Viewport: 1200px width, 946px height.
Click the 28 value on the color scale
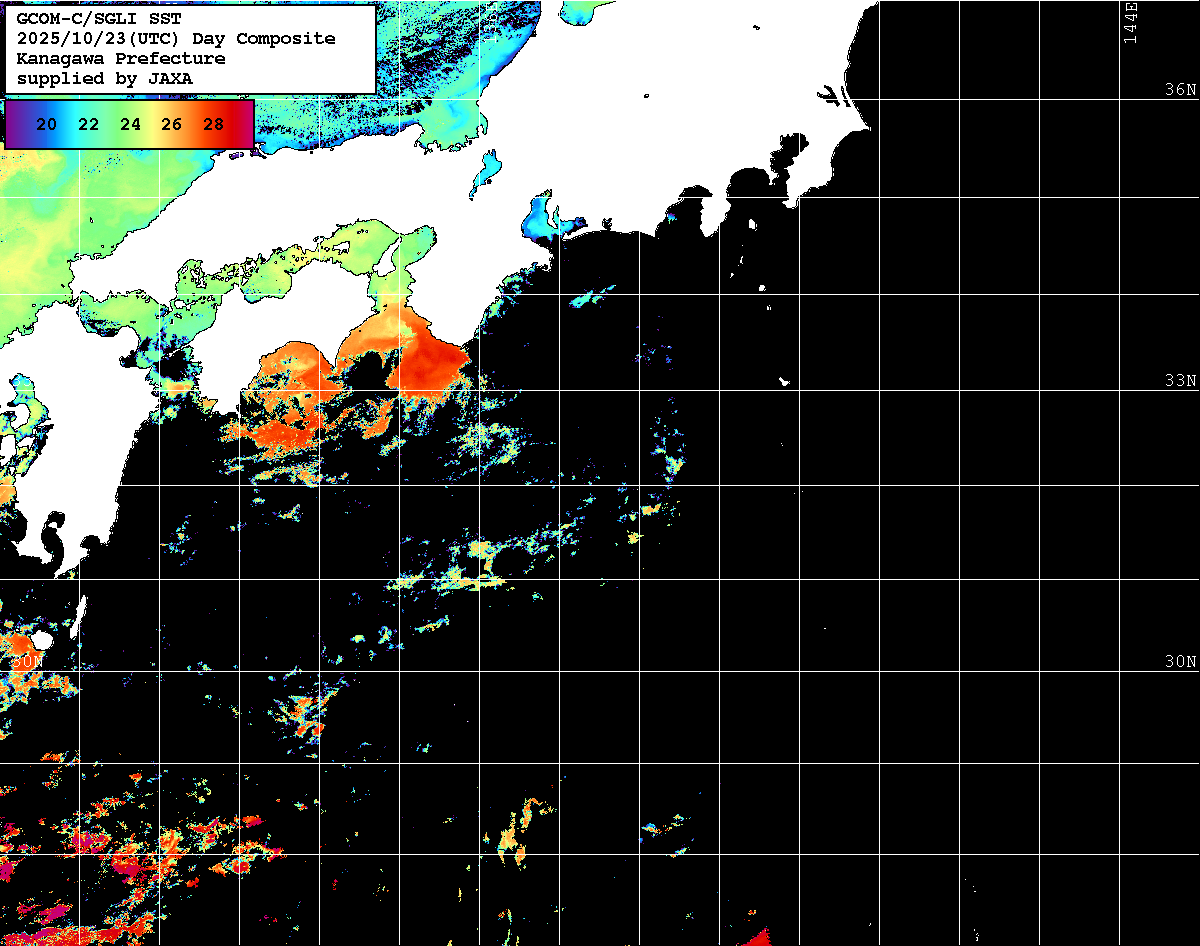tap(213, 124)
